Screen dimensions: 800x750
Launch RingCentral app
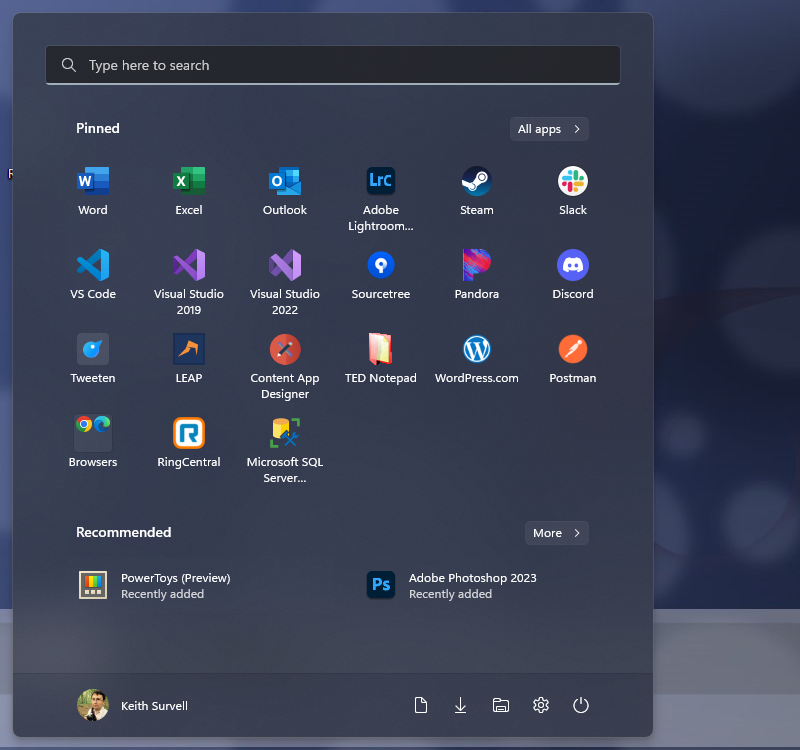click(x=189, y=443)
